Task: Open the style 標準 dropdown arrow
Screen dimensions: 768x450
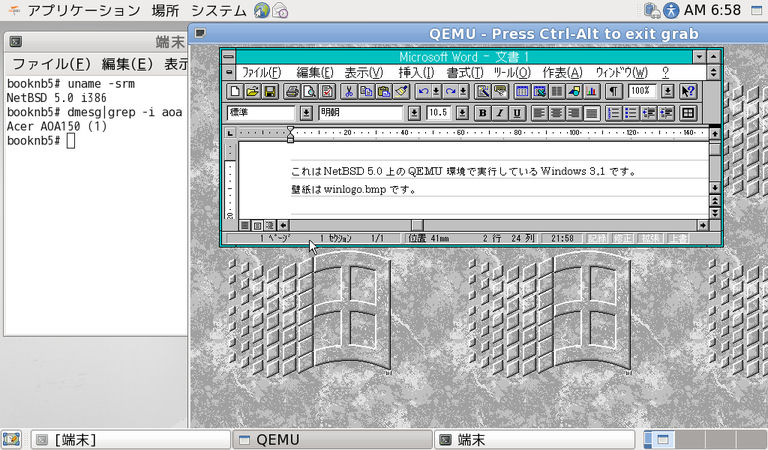Action: coord(306,113)
